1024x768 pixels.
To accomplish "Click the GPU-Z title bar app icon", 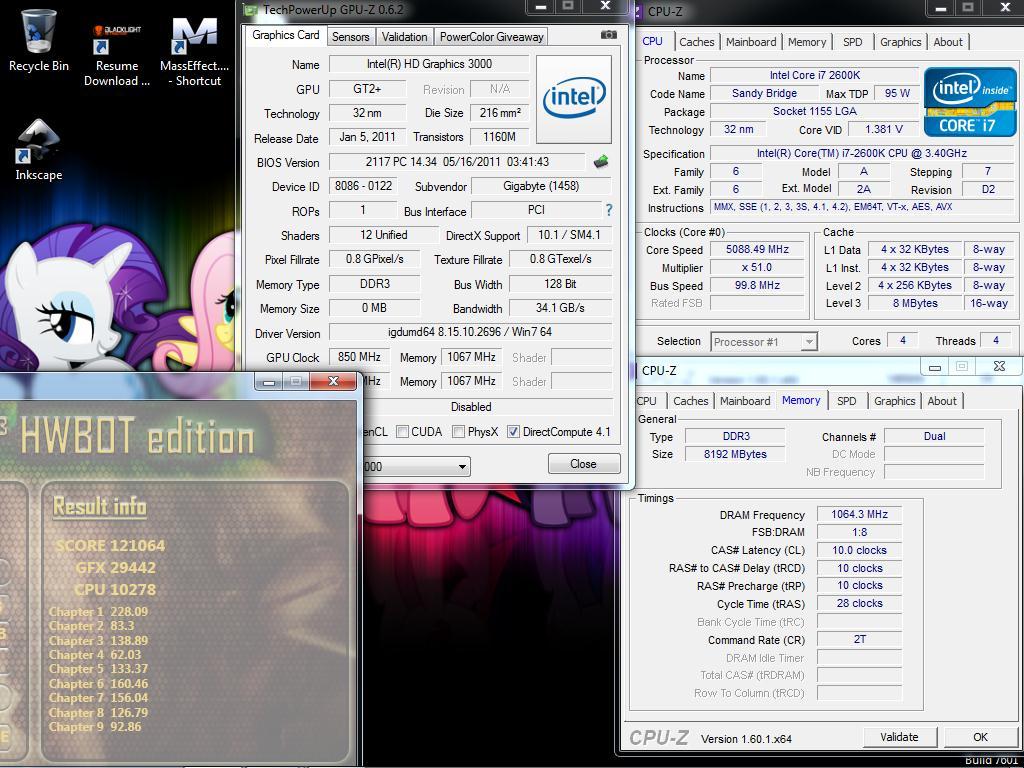I will [x=250, y=10].
